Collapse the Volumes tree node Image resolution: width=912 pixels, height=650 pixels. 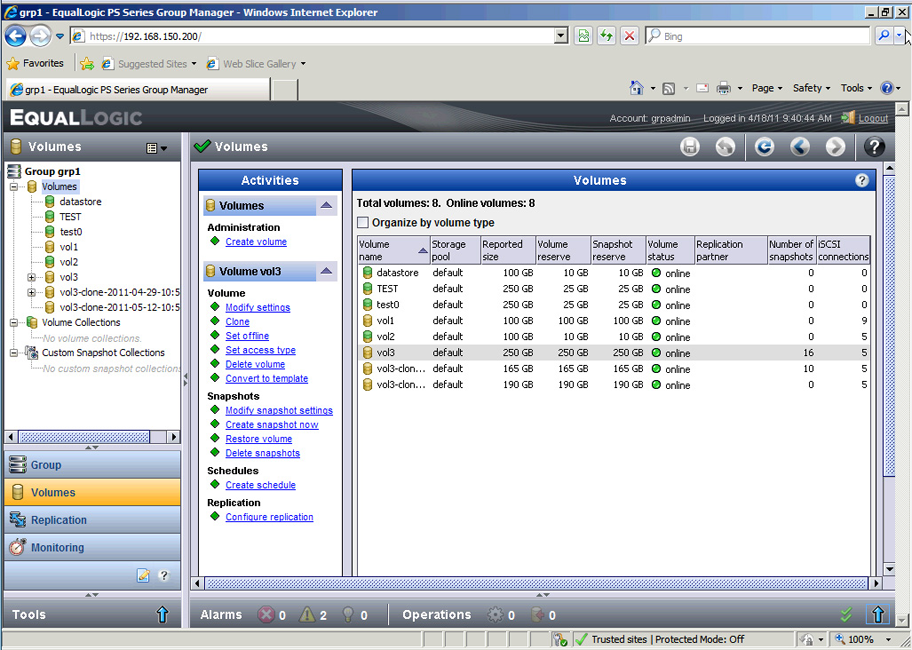point(13,187)
